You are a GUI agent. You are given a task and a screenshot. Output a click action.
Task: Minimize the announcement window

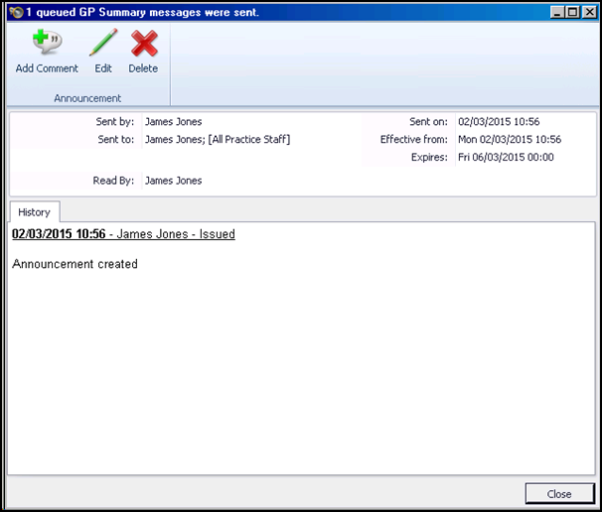tap(556, 11)
